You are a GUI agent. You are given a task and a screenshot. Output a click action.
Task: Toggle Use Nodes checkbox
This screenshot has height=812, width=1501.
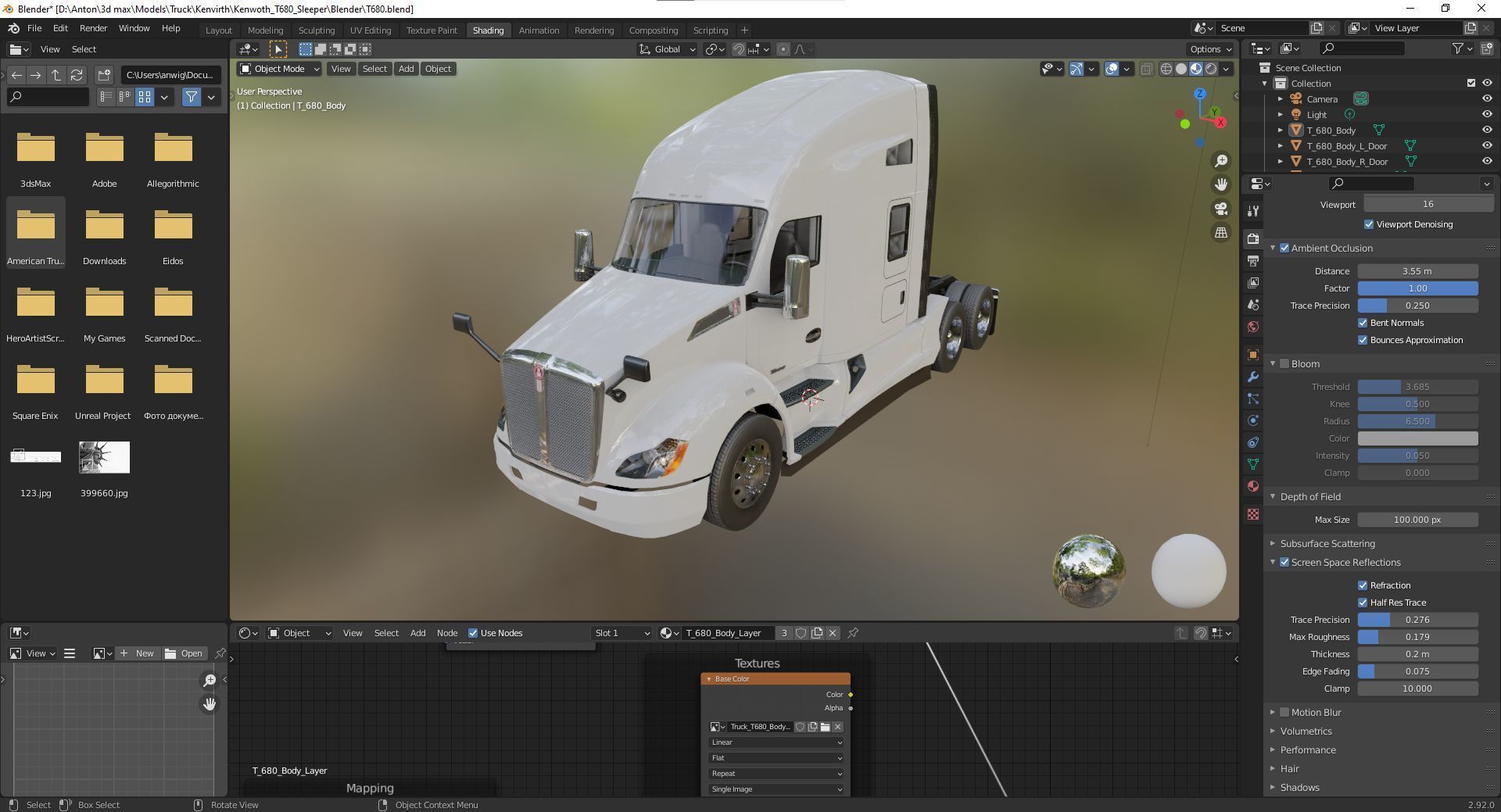tap(473, 633)
